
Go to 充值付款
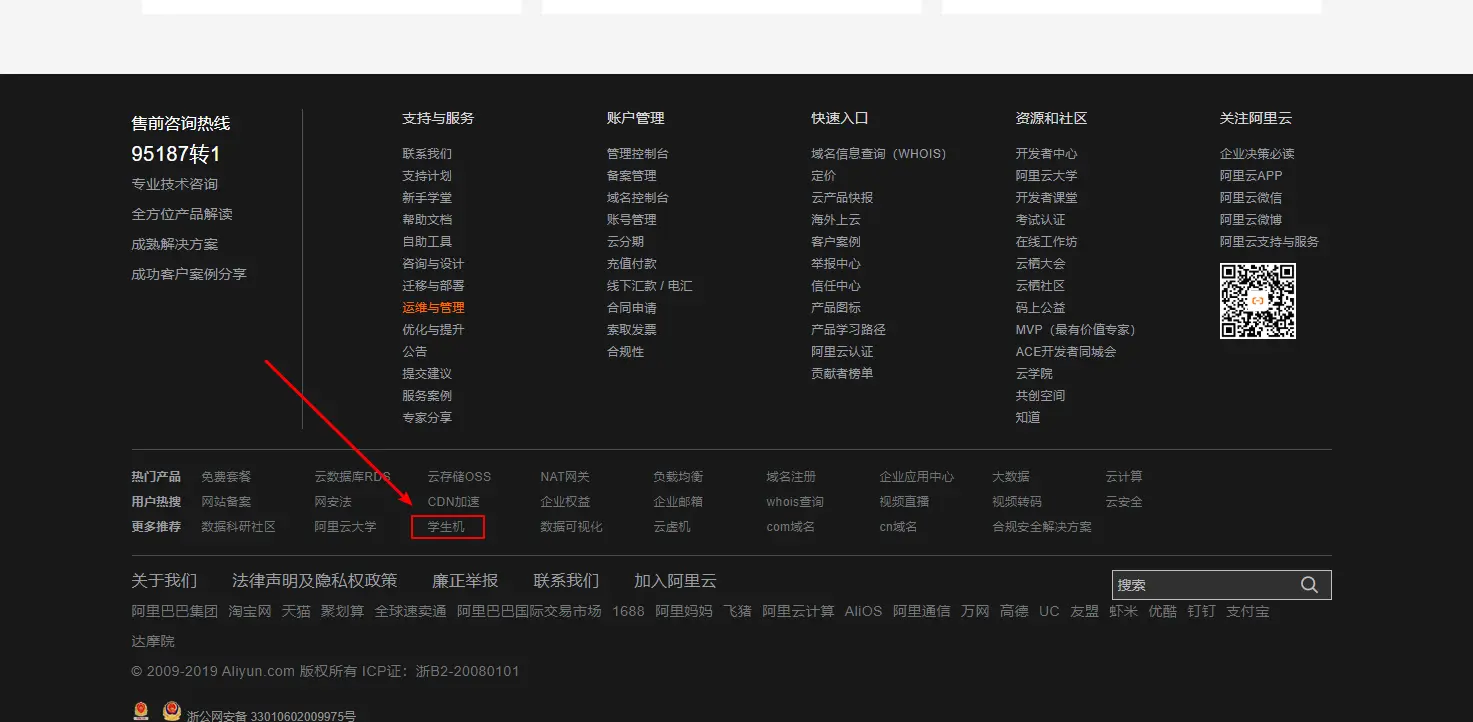pyautogui.click(x=632, y=264)
